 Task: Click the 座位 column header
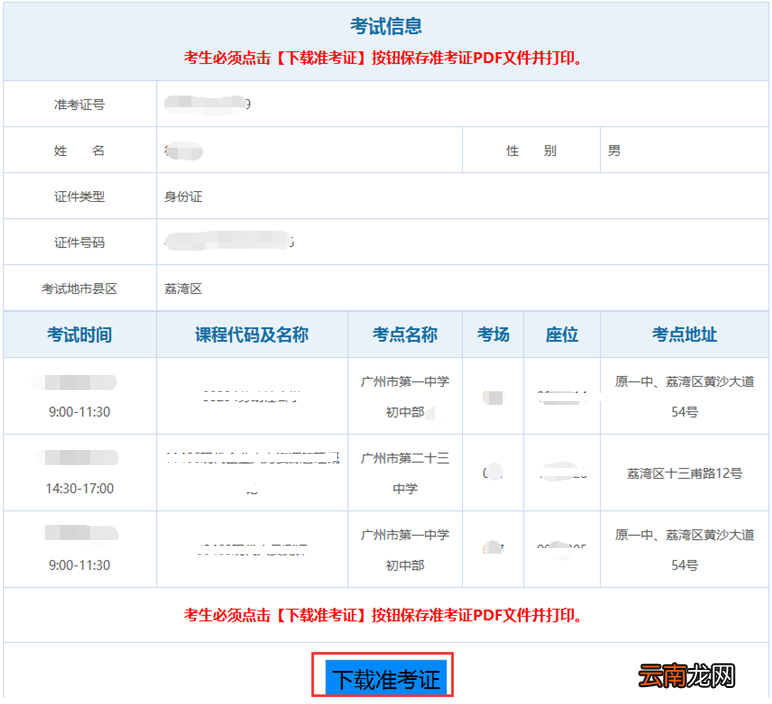(x=562, y=335)
